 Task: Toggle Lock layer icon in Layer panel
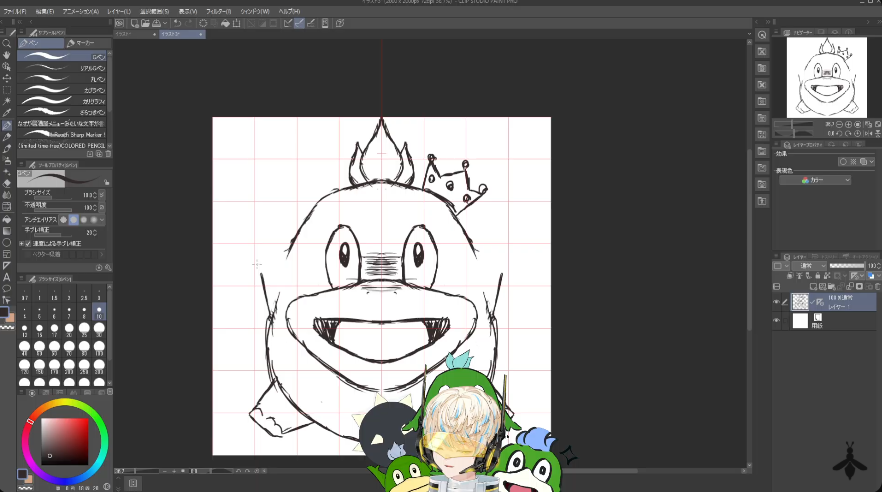click(818, 276)
